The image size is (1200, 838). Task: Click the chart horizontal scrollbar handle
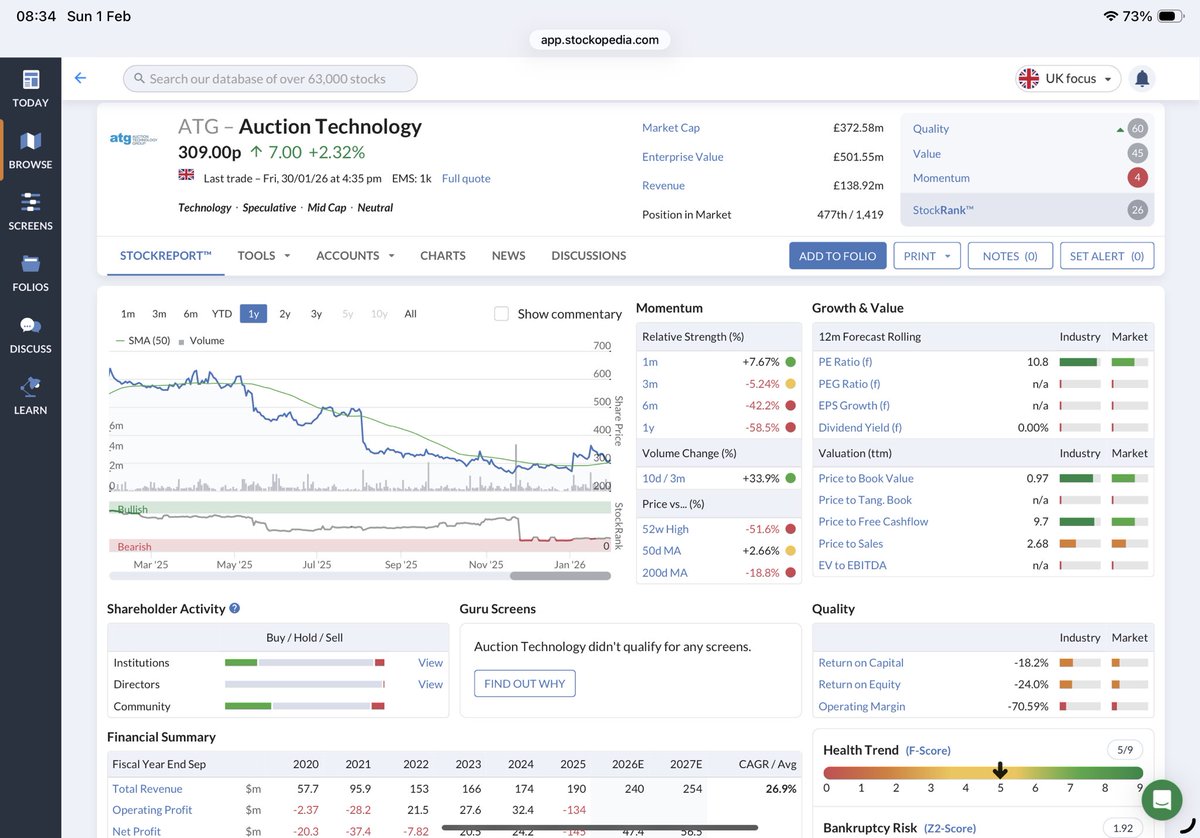coord(560,576)
